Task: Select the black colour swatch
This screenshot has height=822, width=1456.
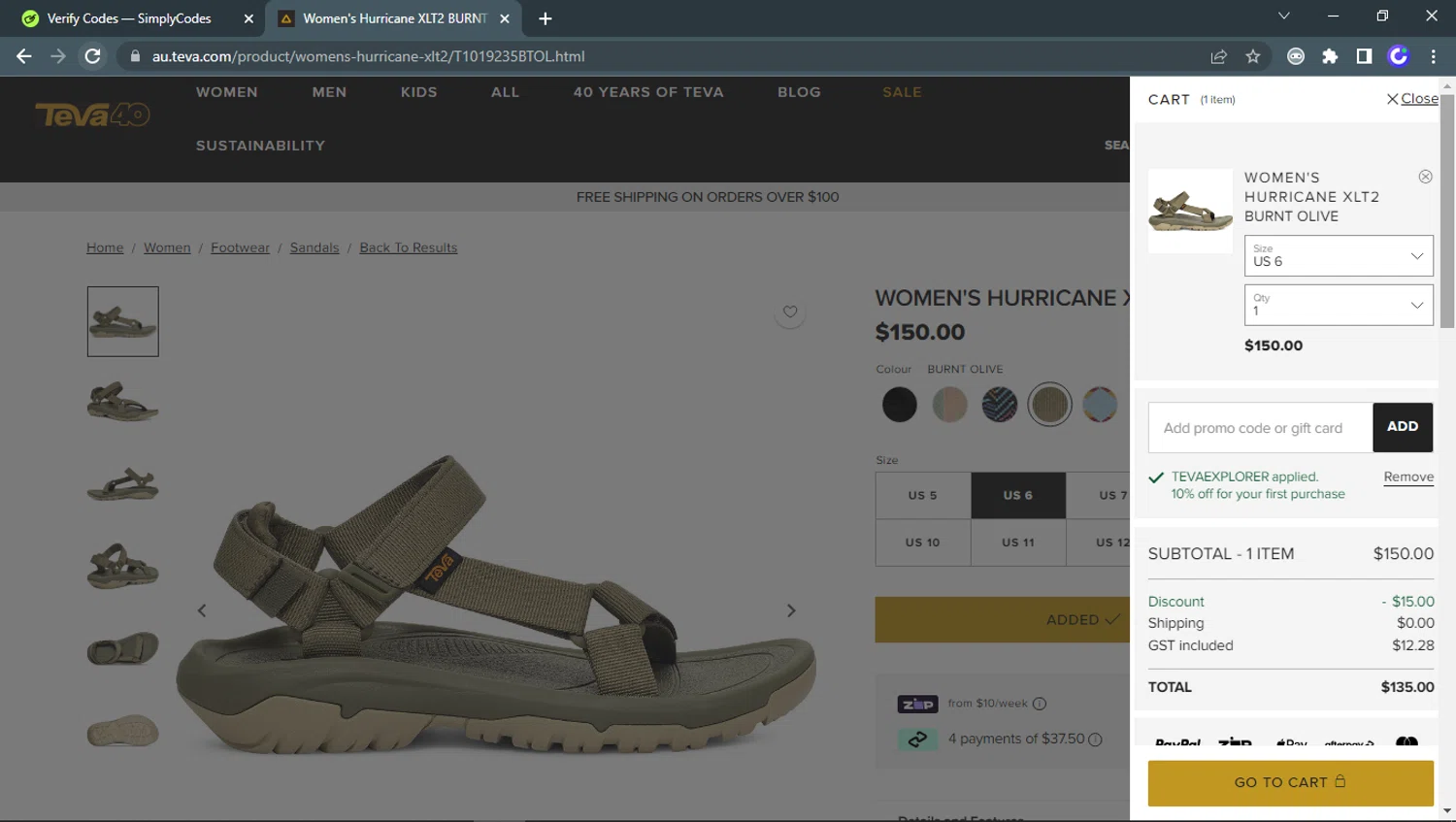Action: [x=900, y=405]
